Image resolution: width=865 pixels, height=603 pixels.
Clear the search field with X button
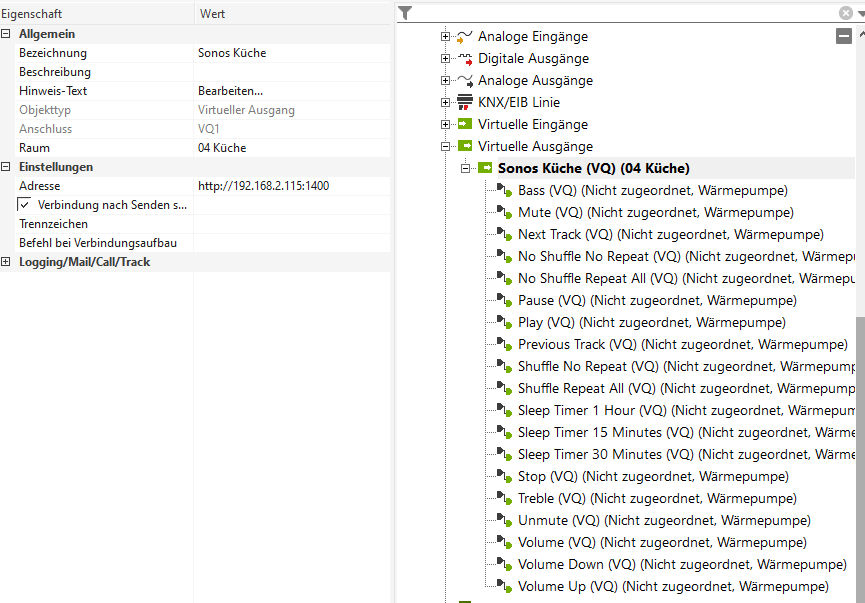[845, 13]
